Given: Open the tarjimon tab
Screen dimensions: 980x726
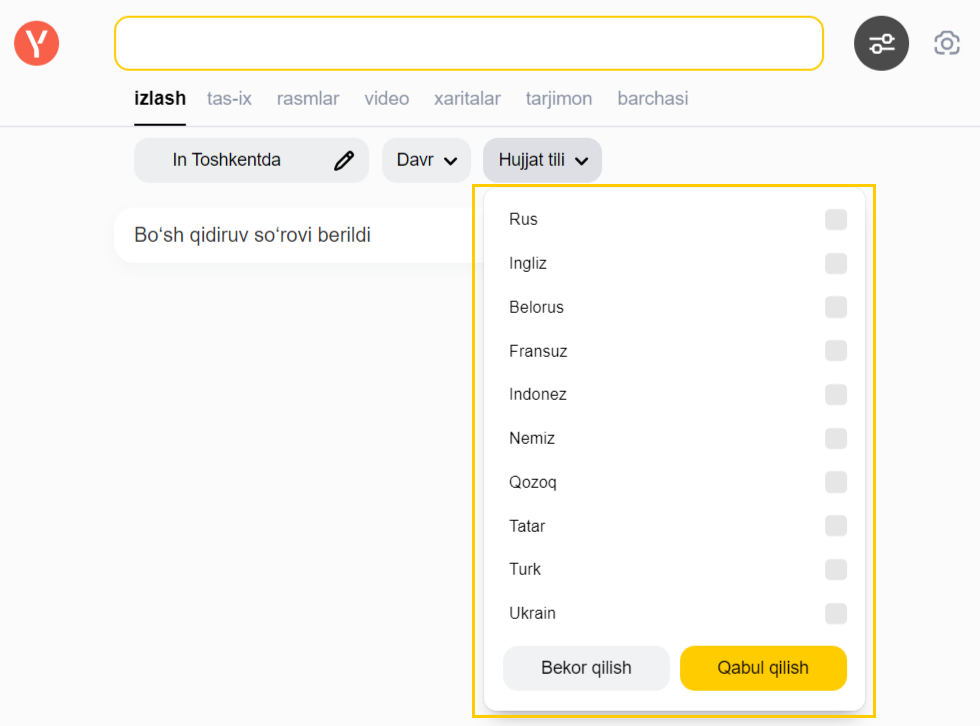Looking at the screenshot, I should point(559,99).
